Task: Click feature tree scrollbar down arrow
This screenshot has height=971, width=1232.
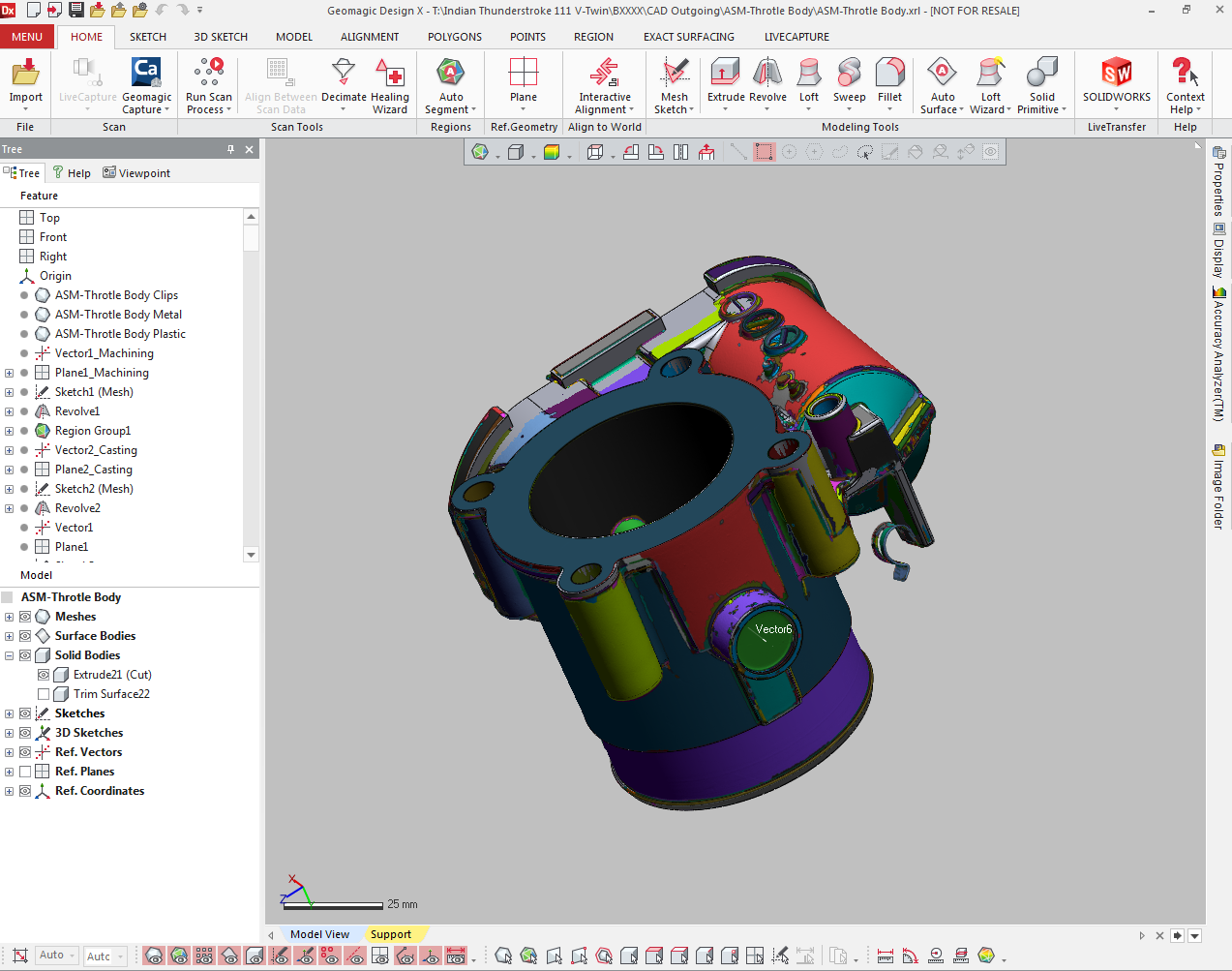Action: coord(252,555)
